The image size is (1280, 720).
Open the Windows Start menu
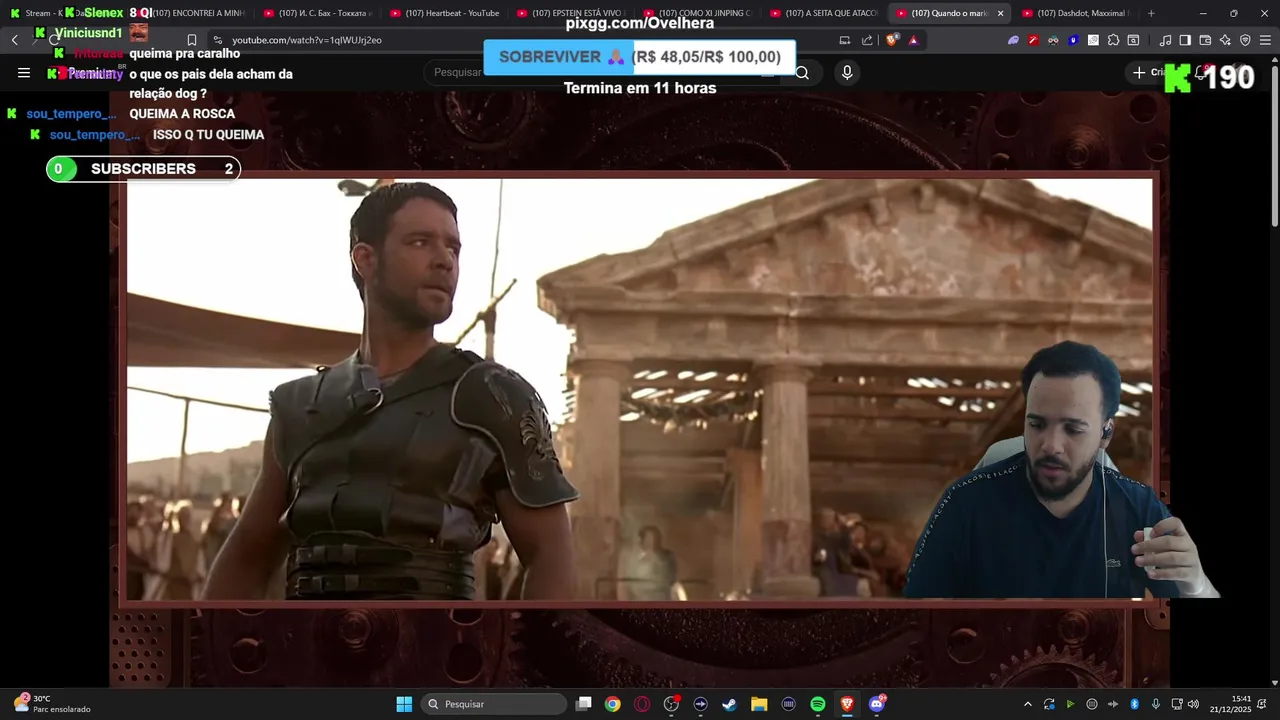[x=404, y=704]
